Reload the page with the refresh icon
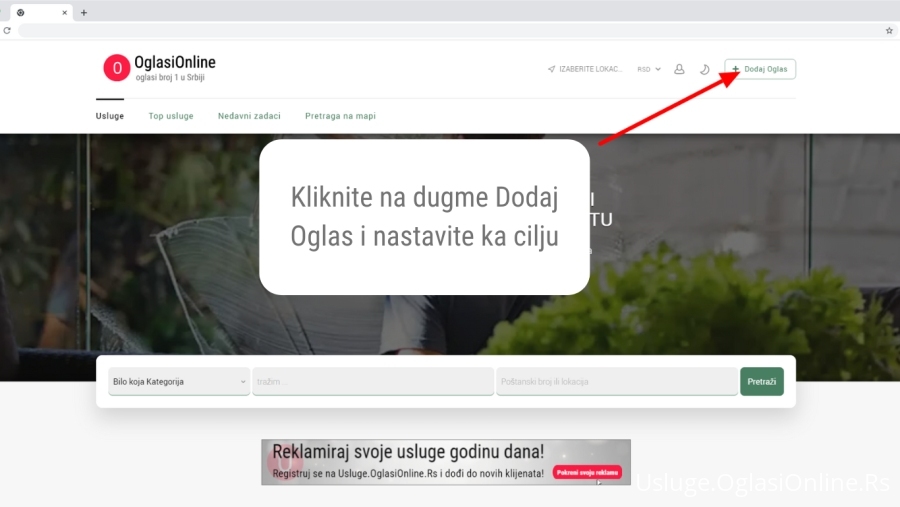 (8, 31)
